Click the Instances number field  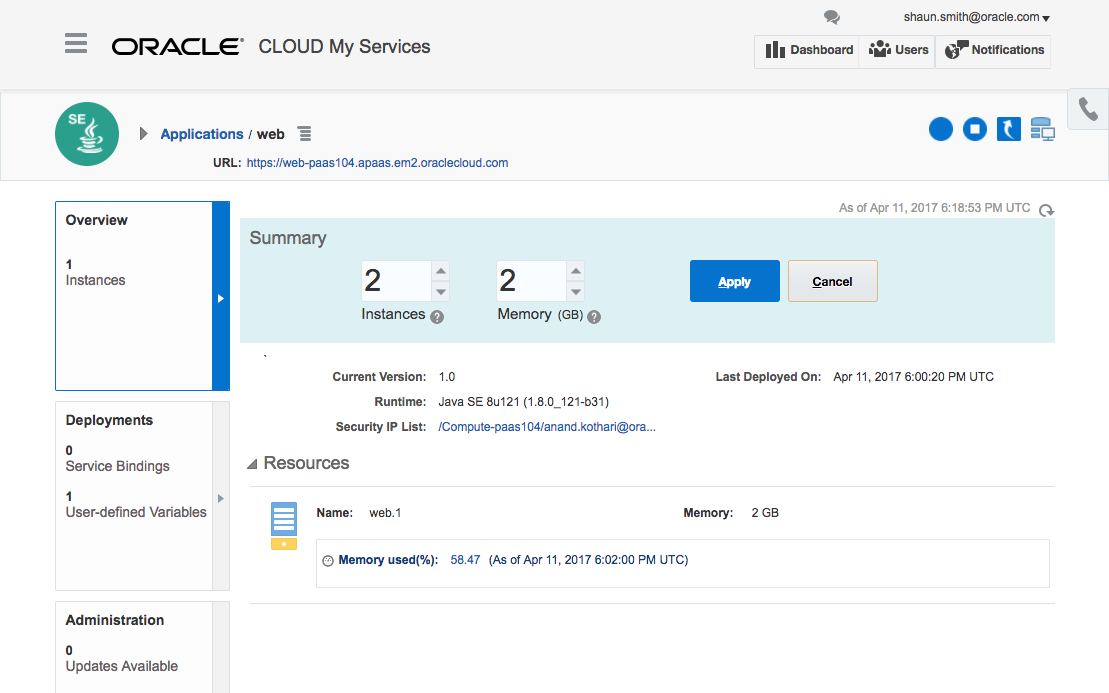[395, 281]
